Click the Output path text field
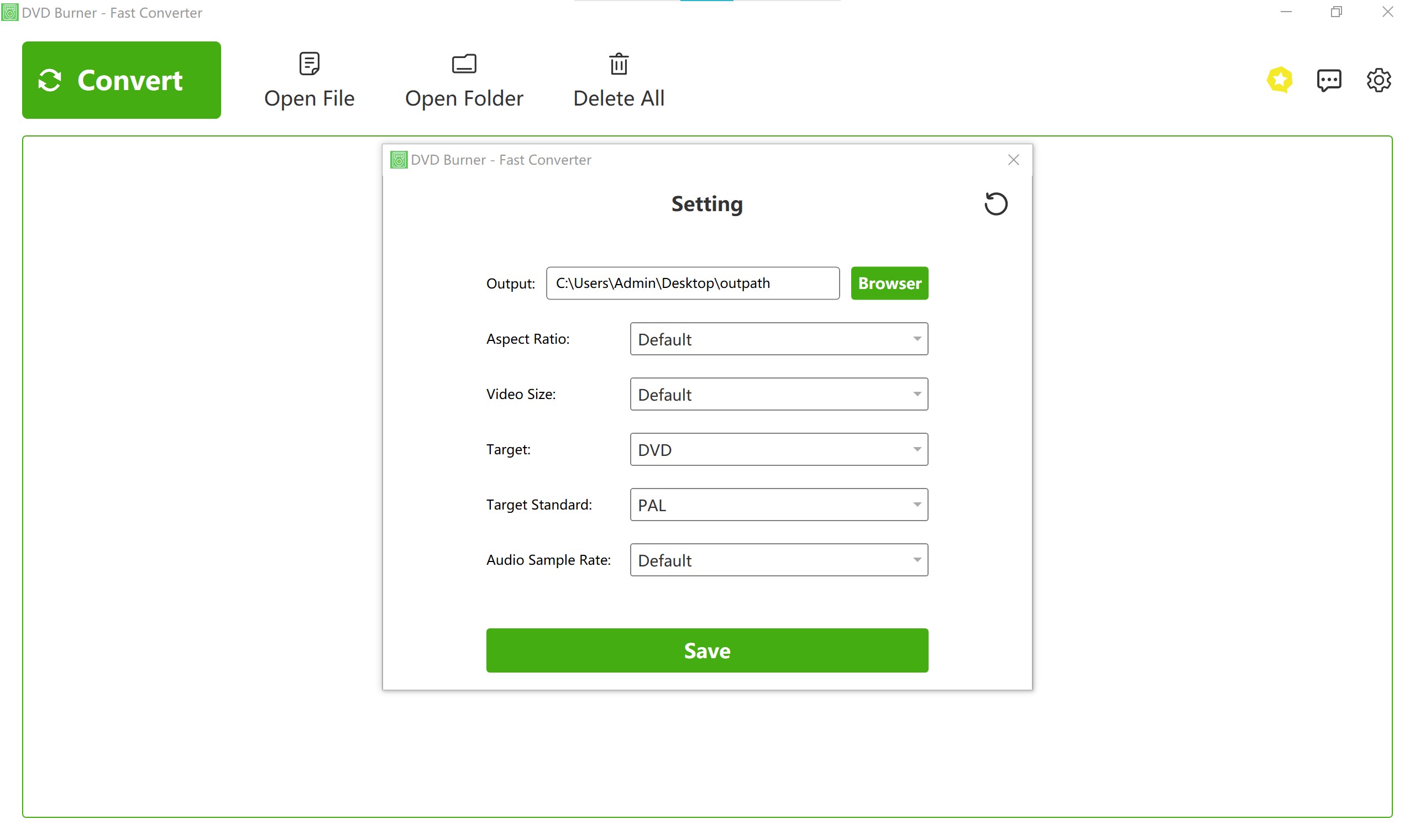 coord(692,283)
